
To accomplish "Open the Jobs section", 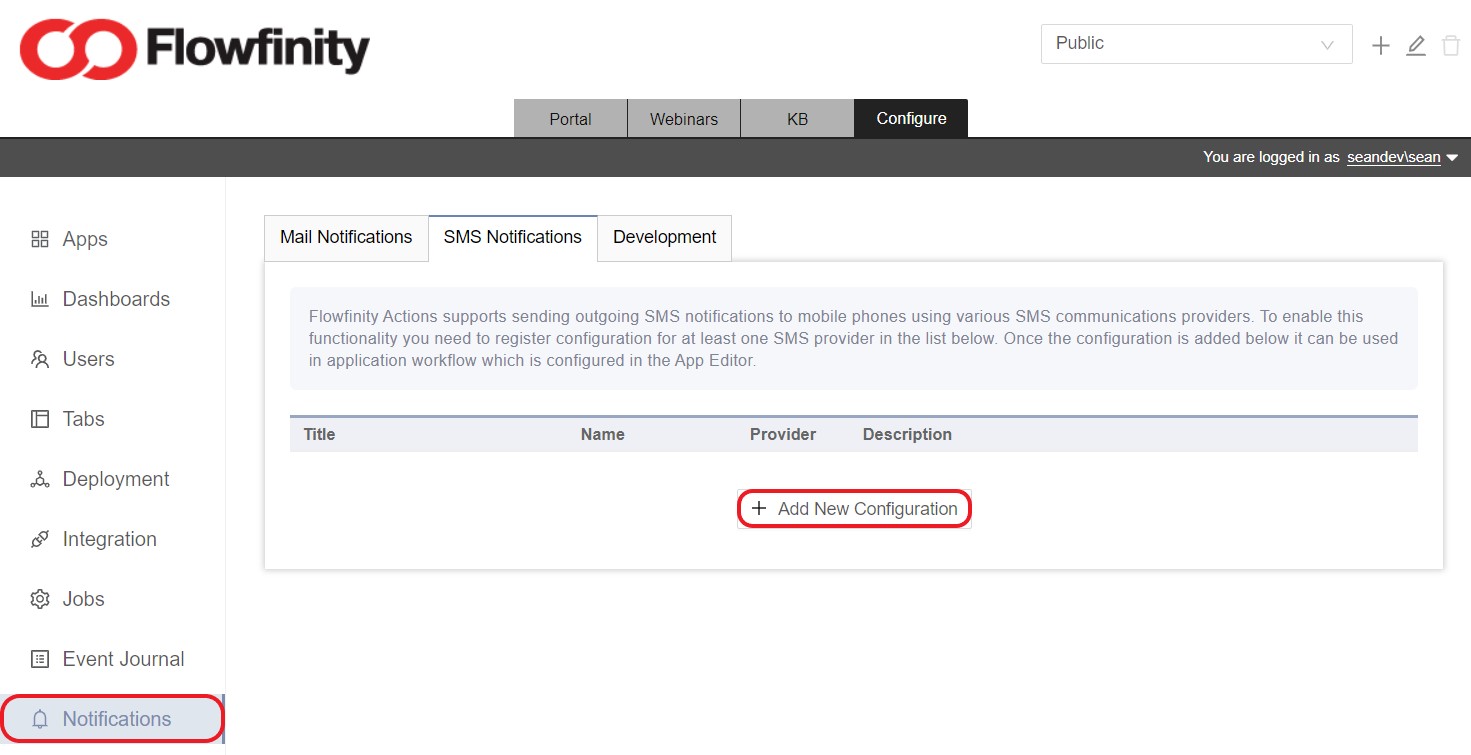I will 40,598.
